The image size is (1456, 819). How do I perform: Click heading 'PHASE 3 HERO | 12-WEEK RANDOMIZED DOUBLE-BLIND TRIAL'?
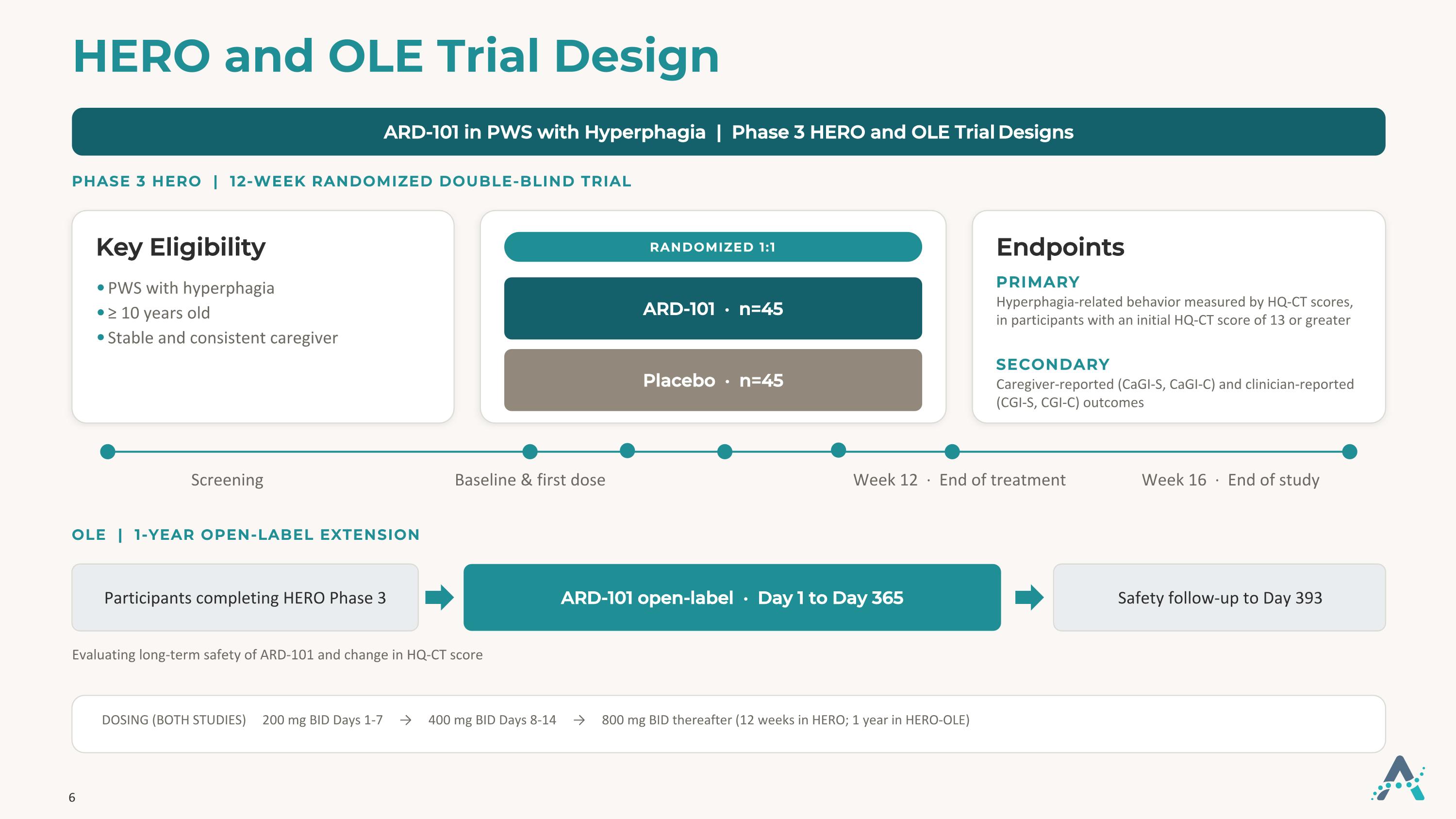tap(351, 182)
